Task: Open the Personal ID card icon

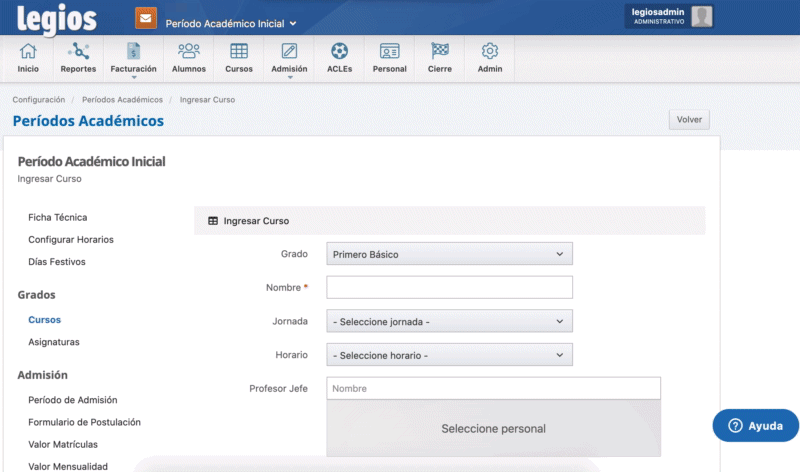Action: (x=389, y=52)
